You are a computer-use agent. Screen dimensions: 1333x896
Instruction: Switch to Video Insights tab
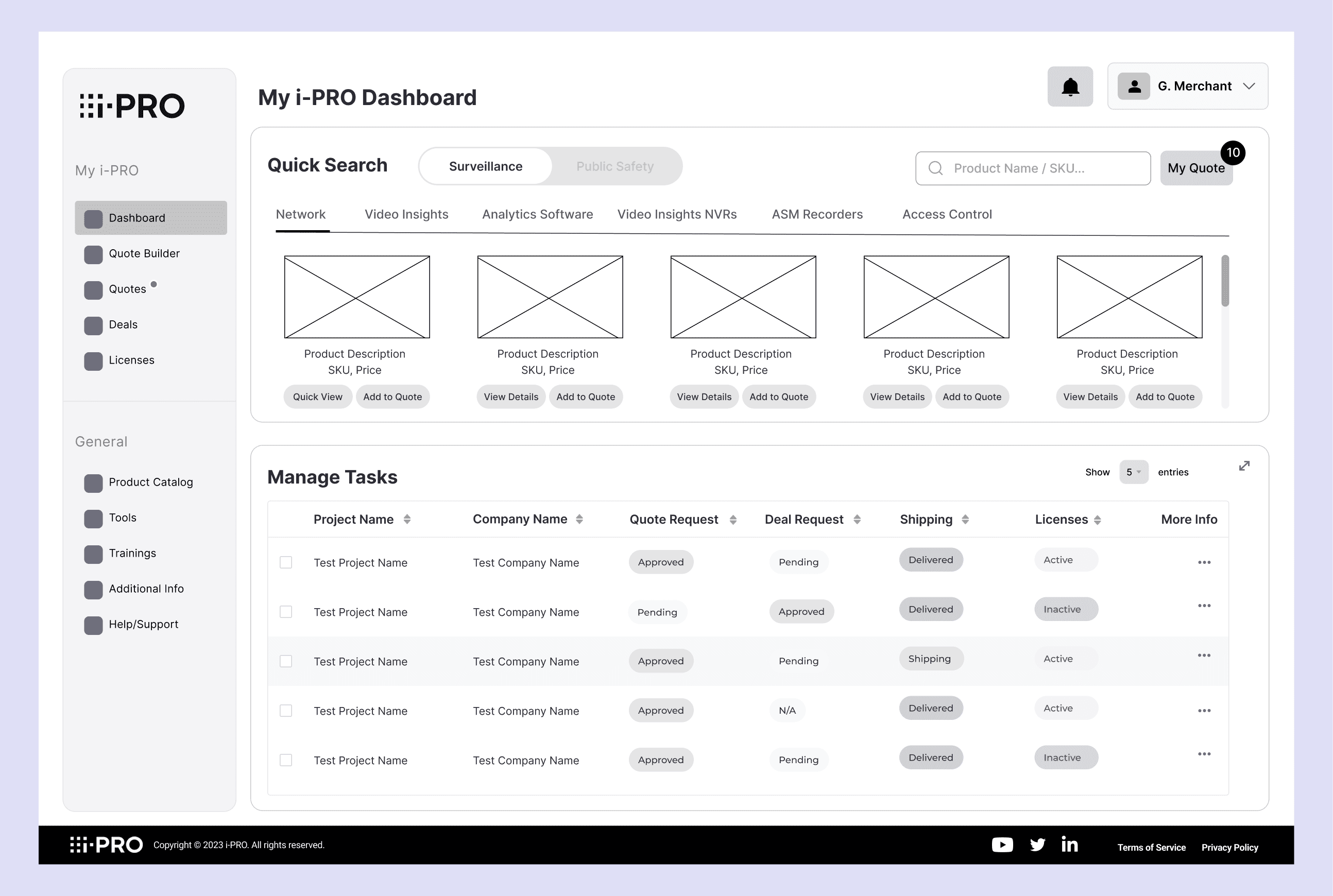(x=406, y=214)
